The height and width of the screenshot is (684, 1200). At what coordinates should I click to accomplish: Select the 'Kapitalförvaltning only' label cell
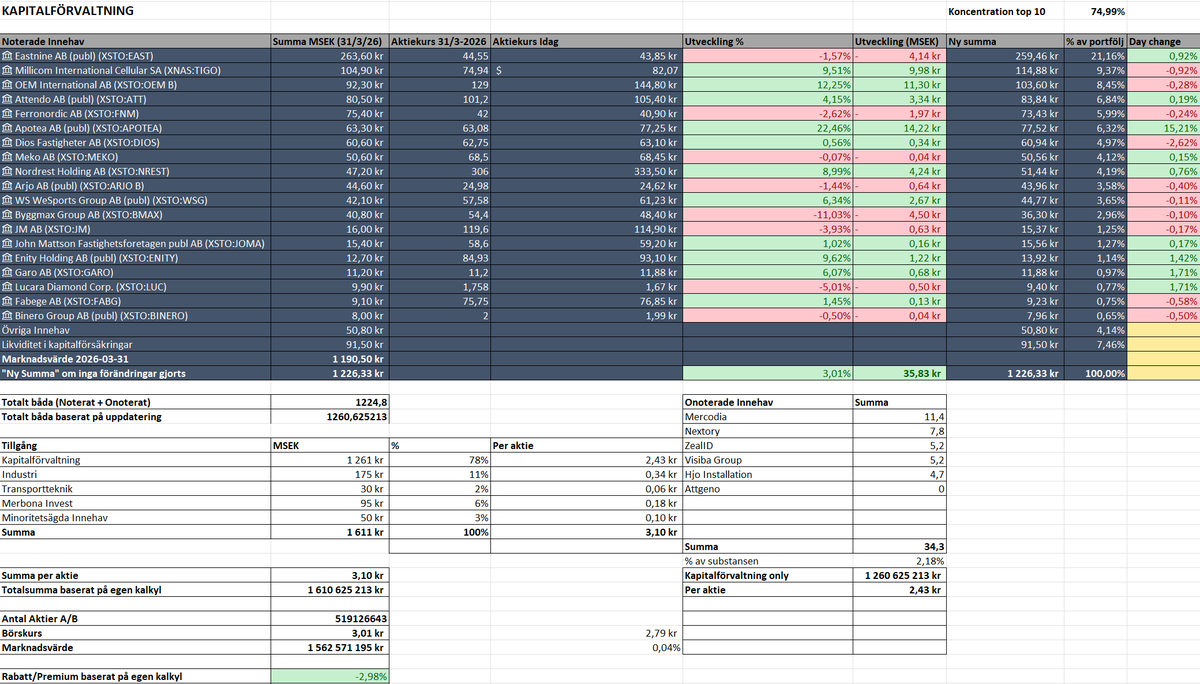767,575
